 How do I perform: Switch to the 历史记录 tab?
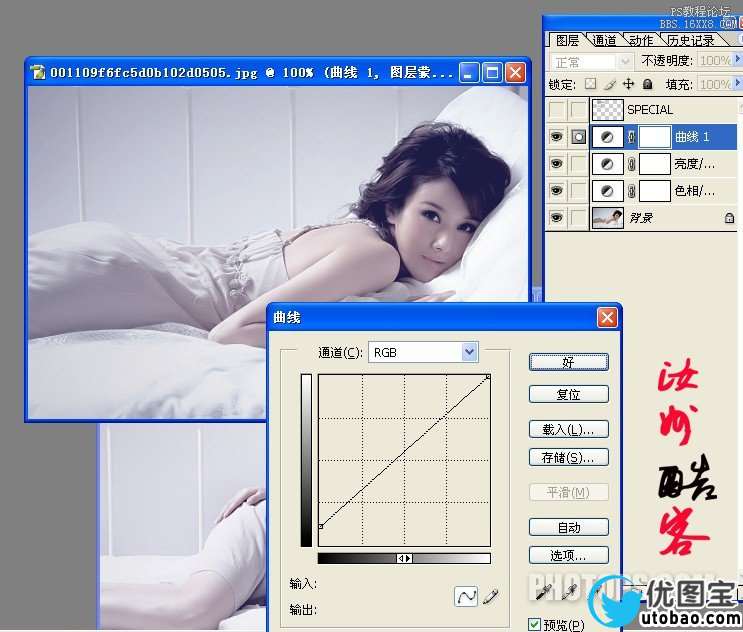pos(690,40)
